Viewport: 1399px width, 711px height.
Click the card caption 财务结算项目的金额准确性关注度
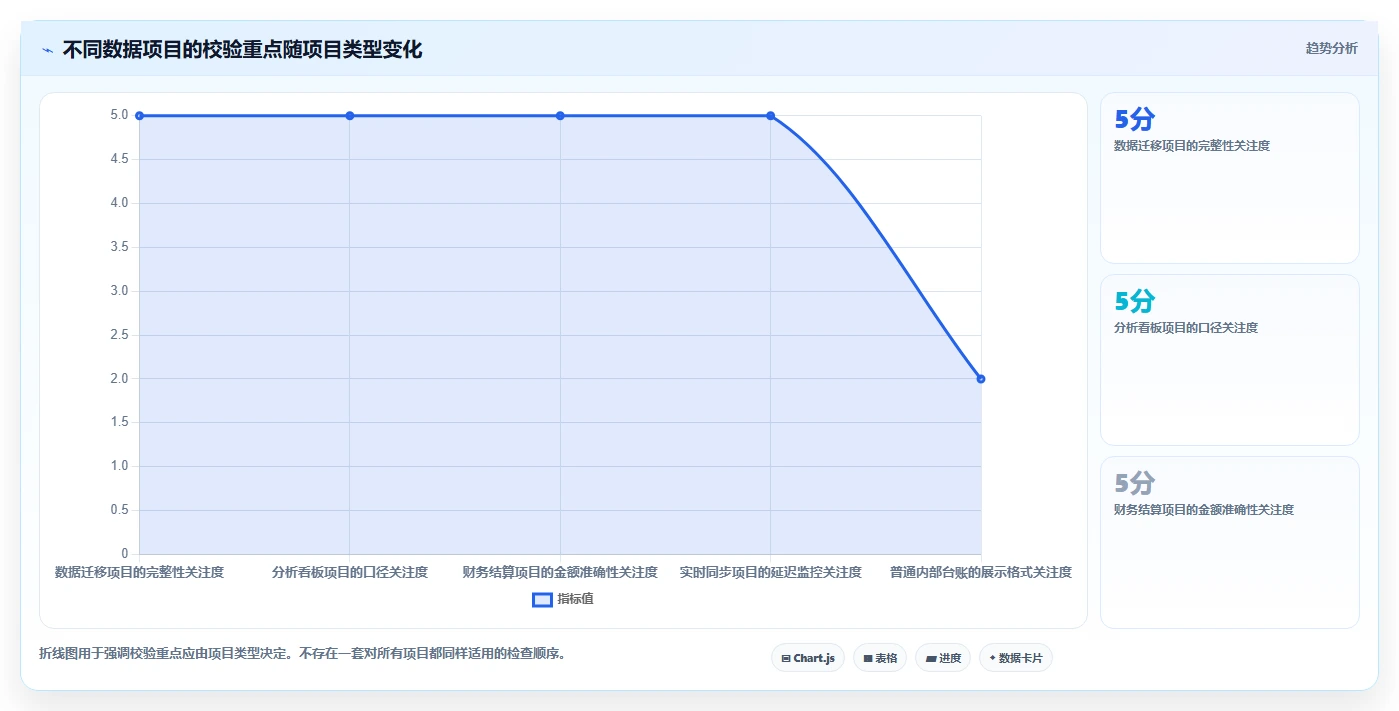click(x=1204, y=510)
